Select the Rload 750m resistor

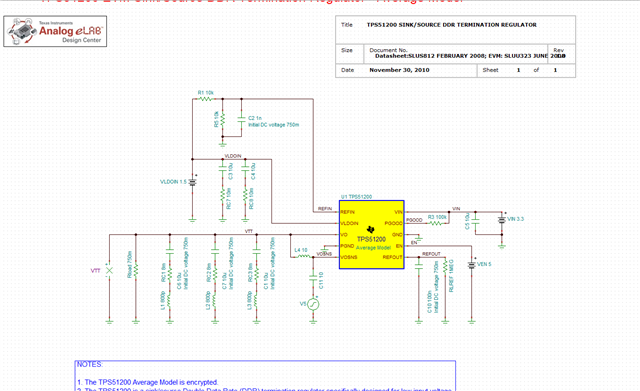(136, 270)
